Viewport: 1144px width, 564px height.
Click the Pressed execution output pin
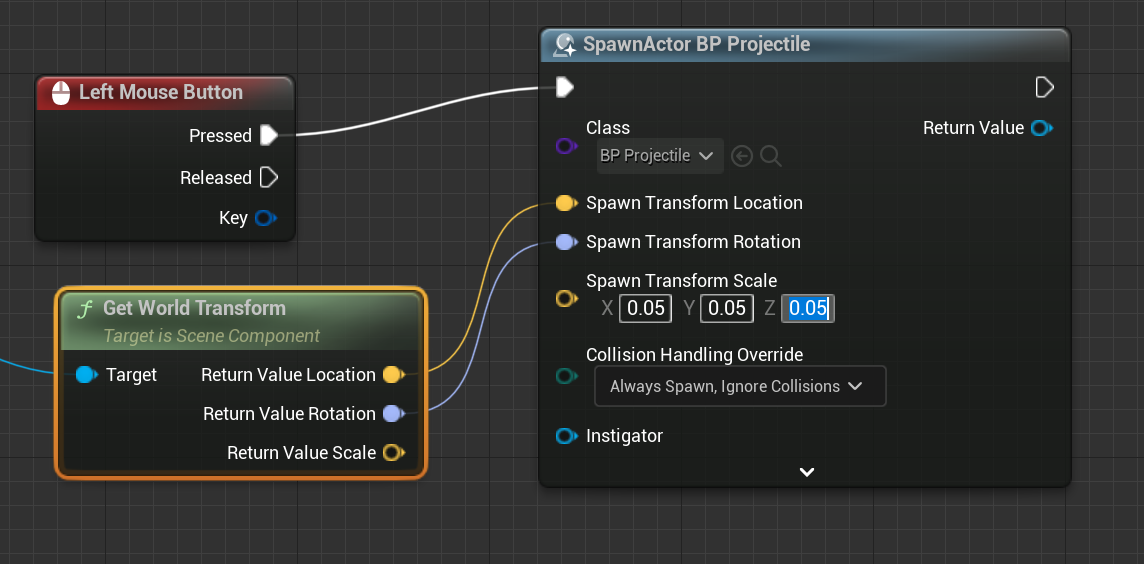point(268,135)
